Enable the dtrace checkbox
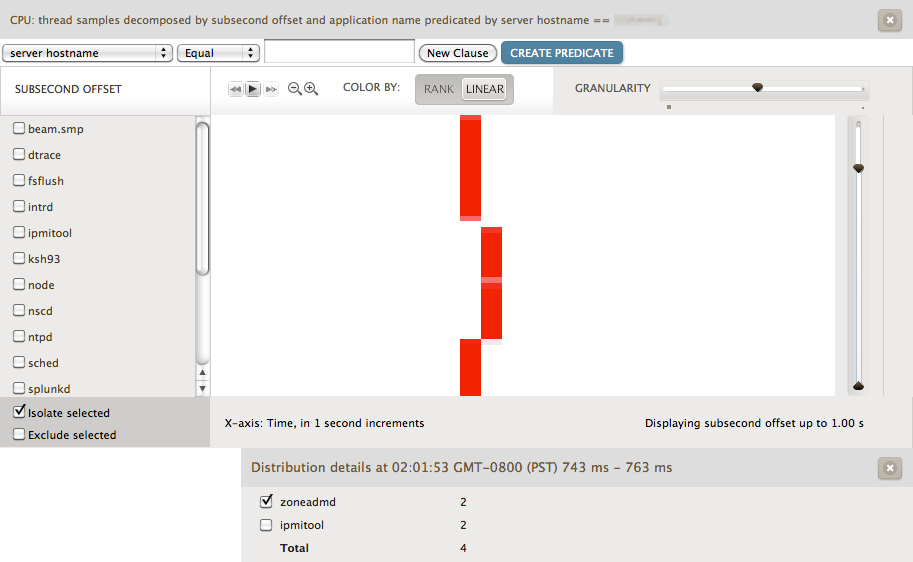The image size is (913, 562). click(19, 155)
